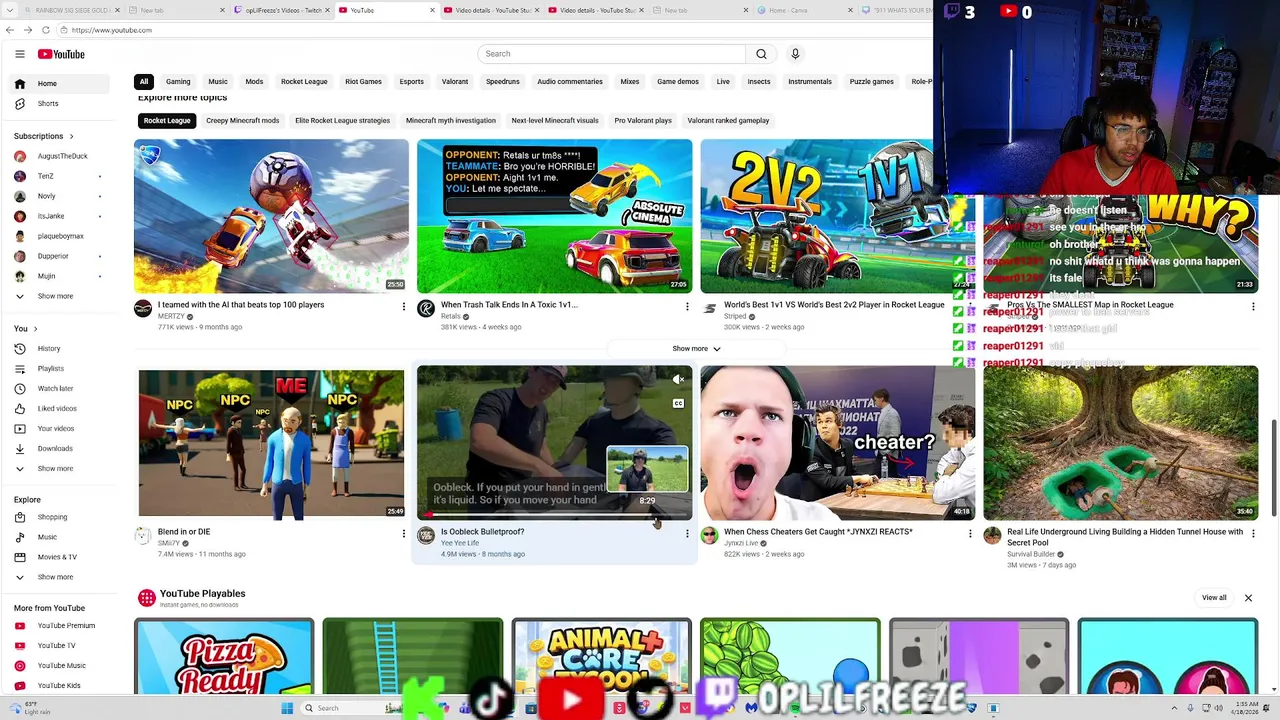
Task: Click the Windows taskbar search box
Action: pos(343,708)
